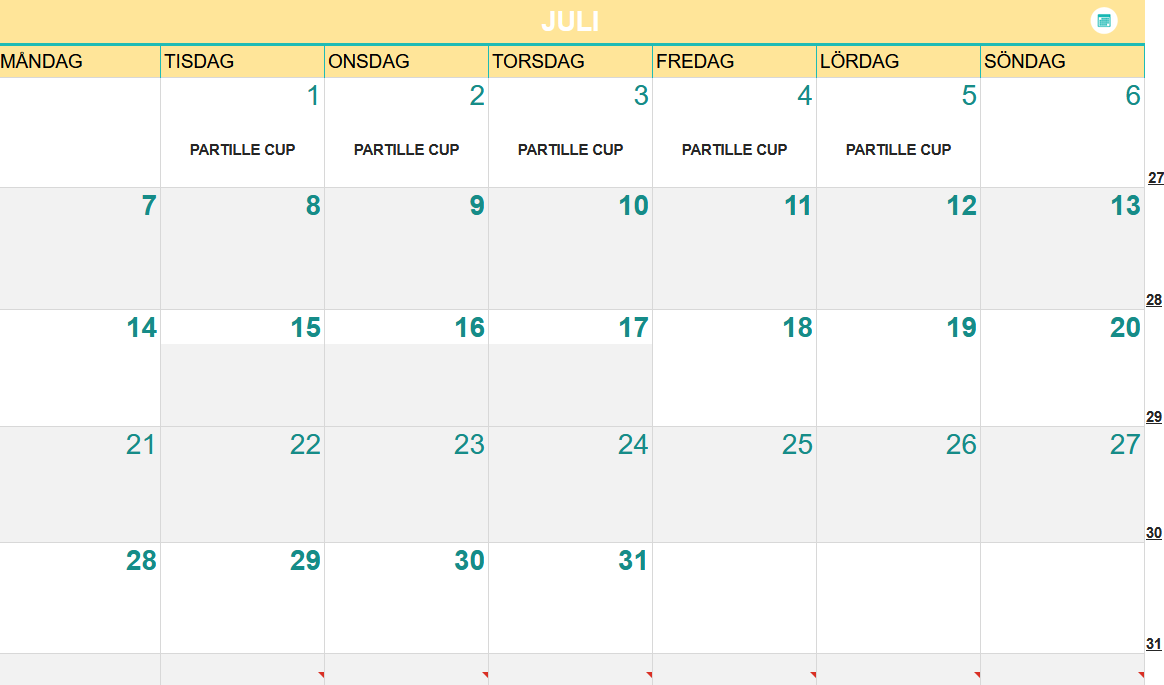Select the MÅNDAG column header

79,62
